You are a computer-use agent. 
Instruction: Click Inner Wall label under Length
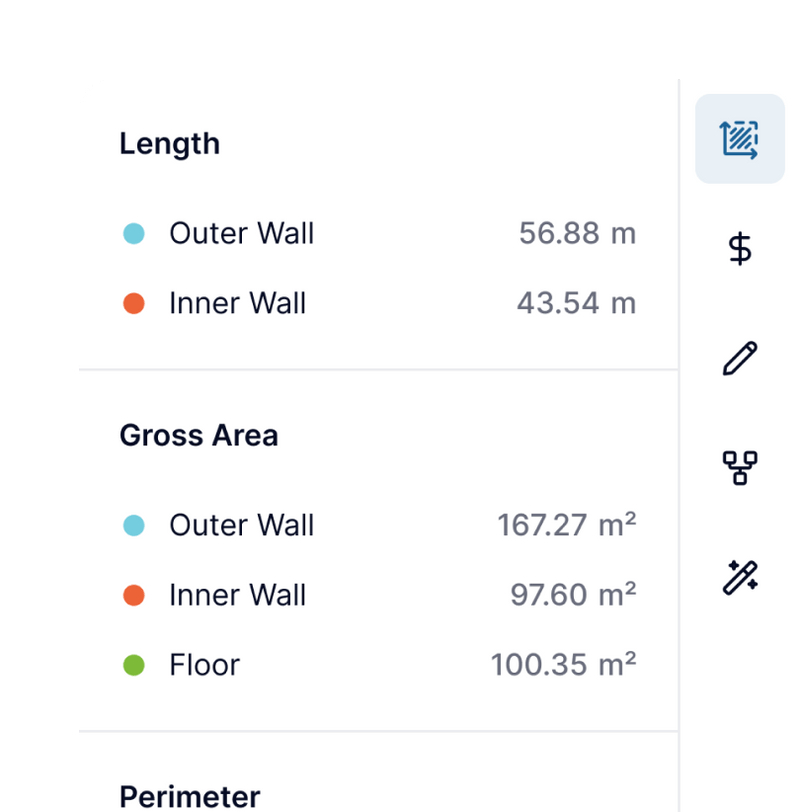(237, 304)
